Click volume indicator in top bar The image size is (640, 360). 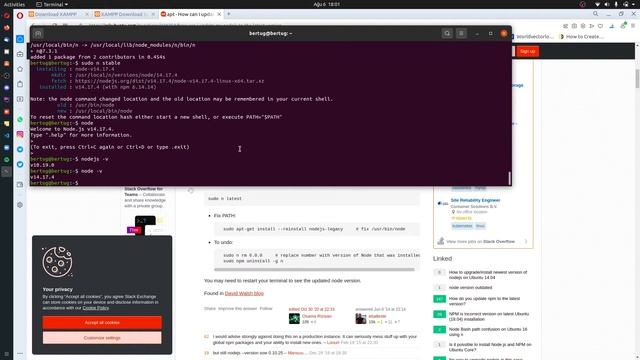point(607,4)
